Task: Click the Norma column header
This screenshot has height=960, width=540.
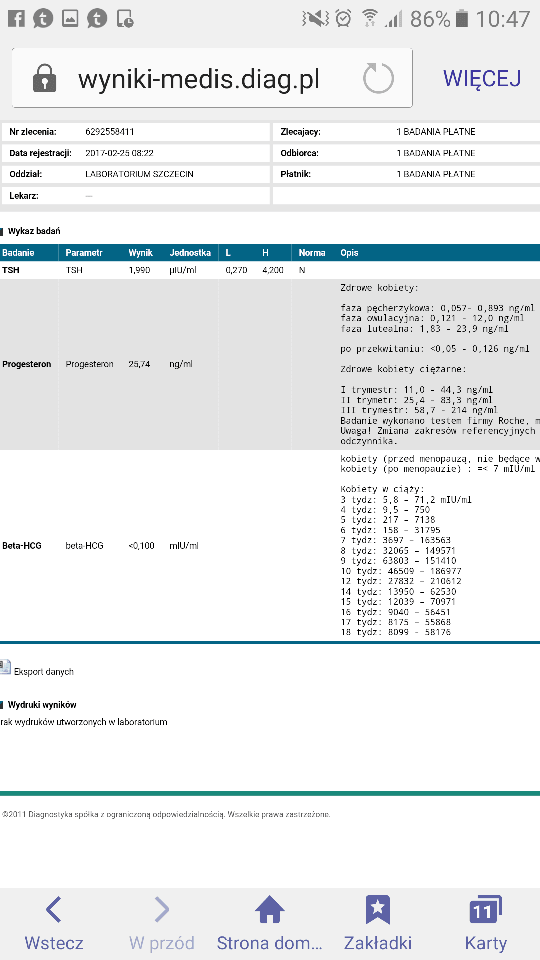Action: (312, 253)
